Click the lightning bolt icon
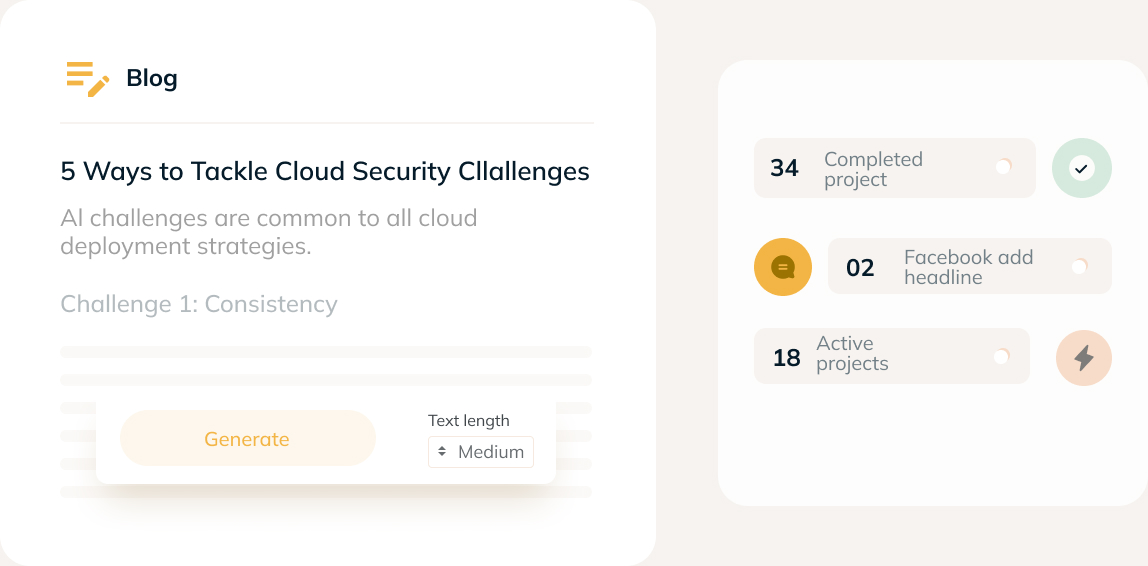The image size is (1148, 566). 1084,357
